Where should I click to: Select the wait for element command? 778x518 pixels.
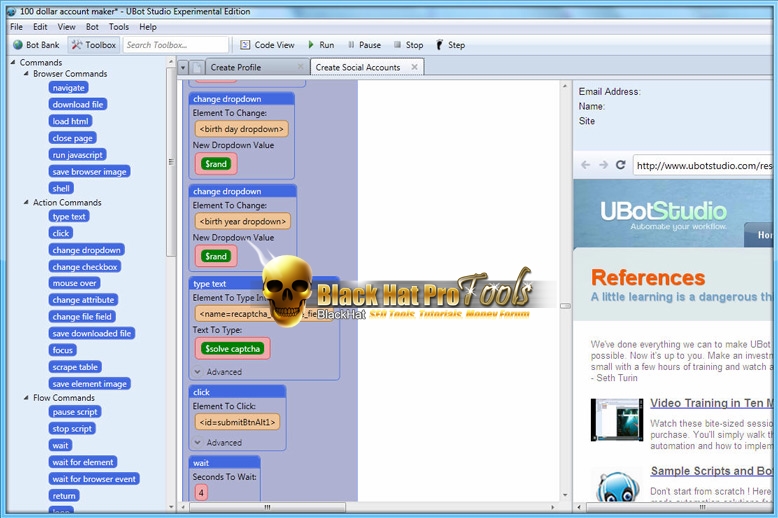click(83, 462)
